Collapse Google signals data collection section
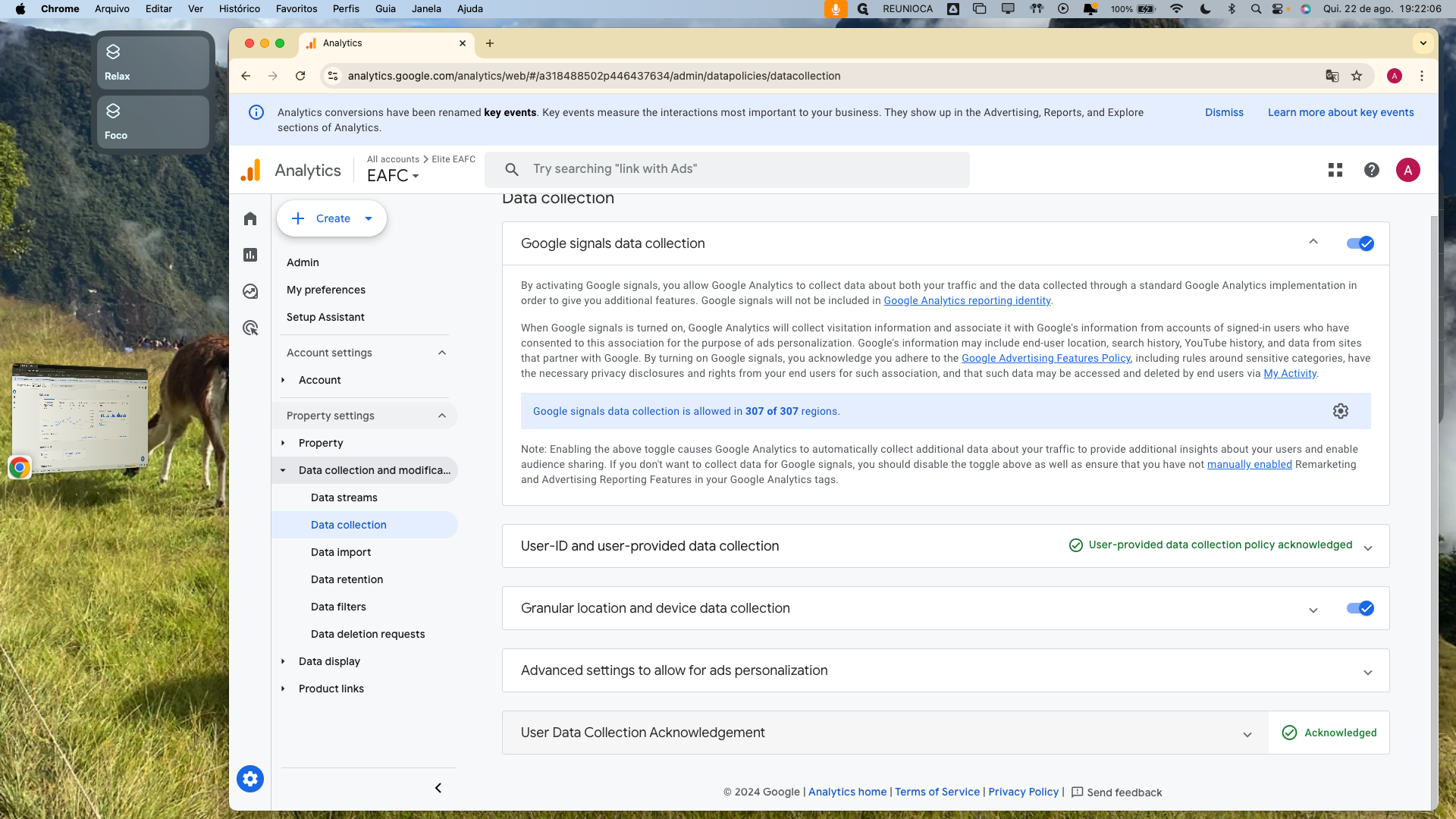The image size is (1456, 819). (x=1313, y=242)
